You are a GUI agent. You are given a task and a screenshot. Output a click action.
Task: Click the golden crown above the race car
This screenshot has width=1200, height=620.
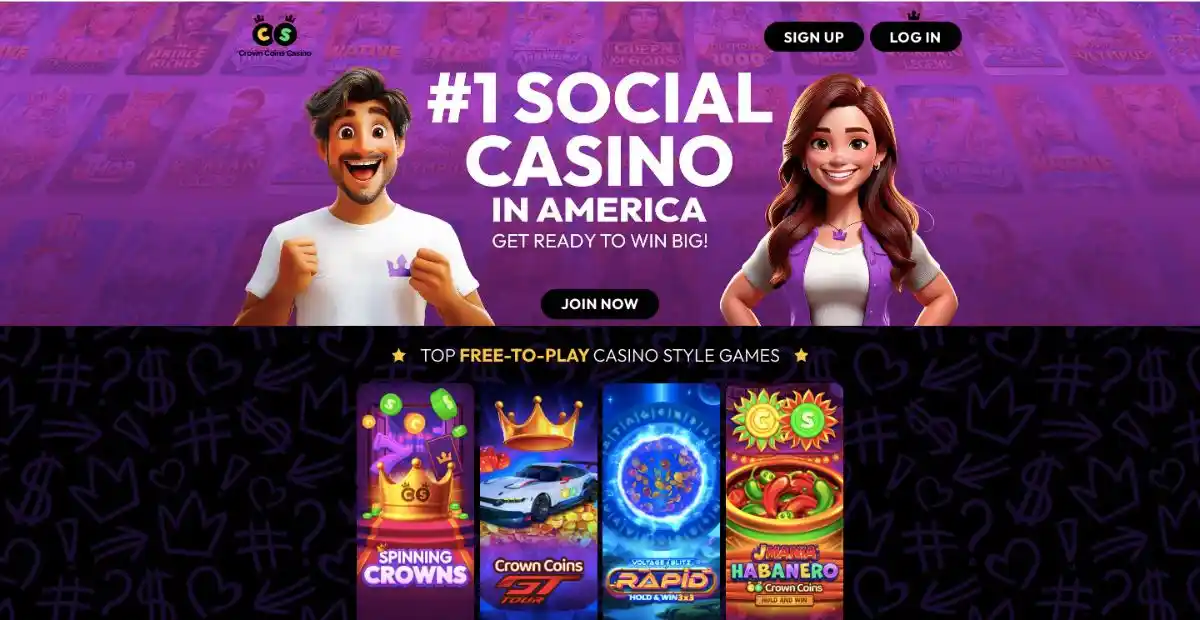pyautogui.click(x=538, y=422)
